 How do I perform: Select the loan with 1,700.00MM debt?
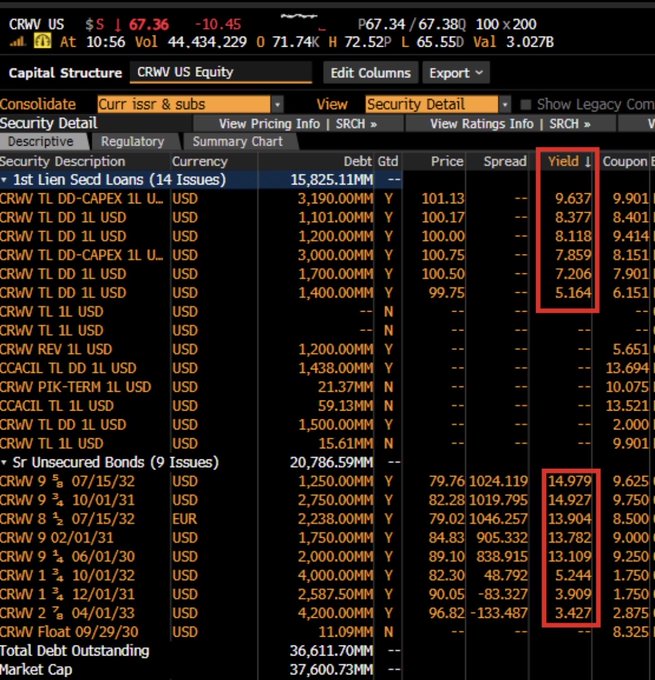click(328, 274)
